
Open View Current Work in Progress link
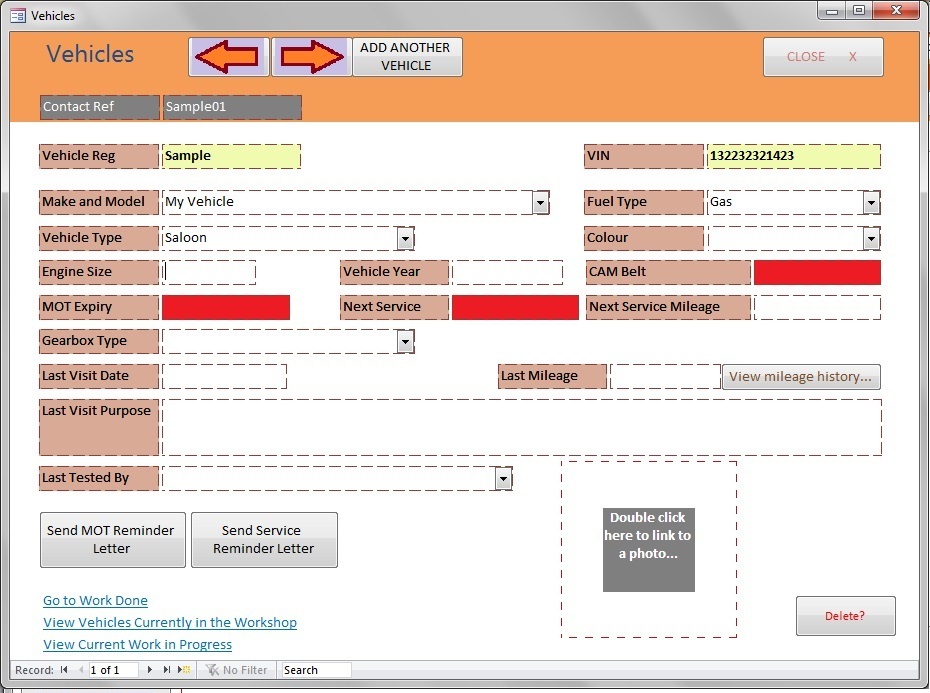tap(138, 644)
